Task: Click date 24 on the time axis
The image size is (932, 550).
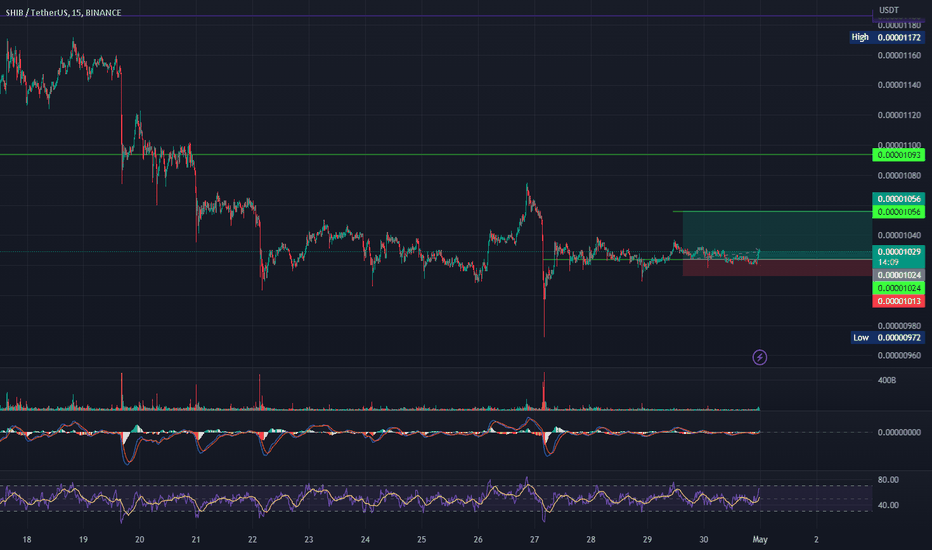Action: [365, 540]
